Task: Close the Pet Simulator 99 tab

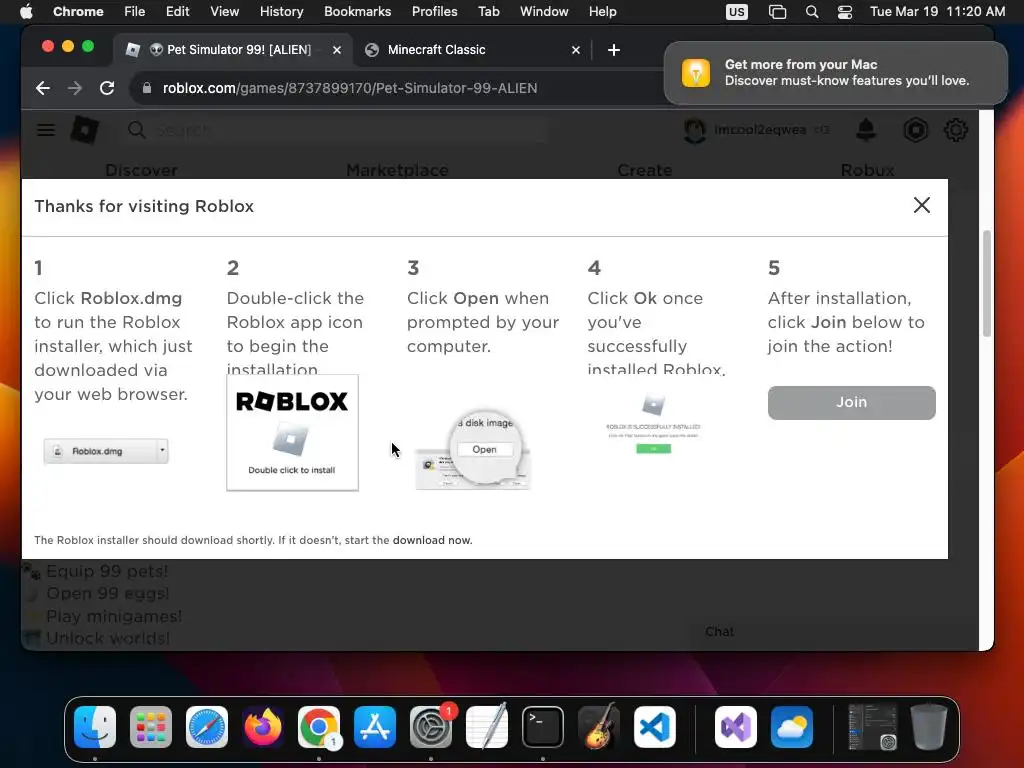Action: pos(337,50)
